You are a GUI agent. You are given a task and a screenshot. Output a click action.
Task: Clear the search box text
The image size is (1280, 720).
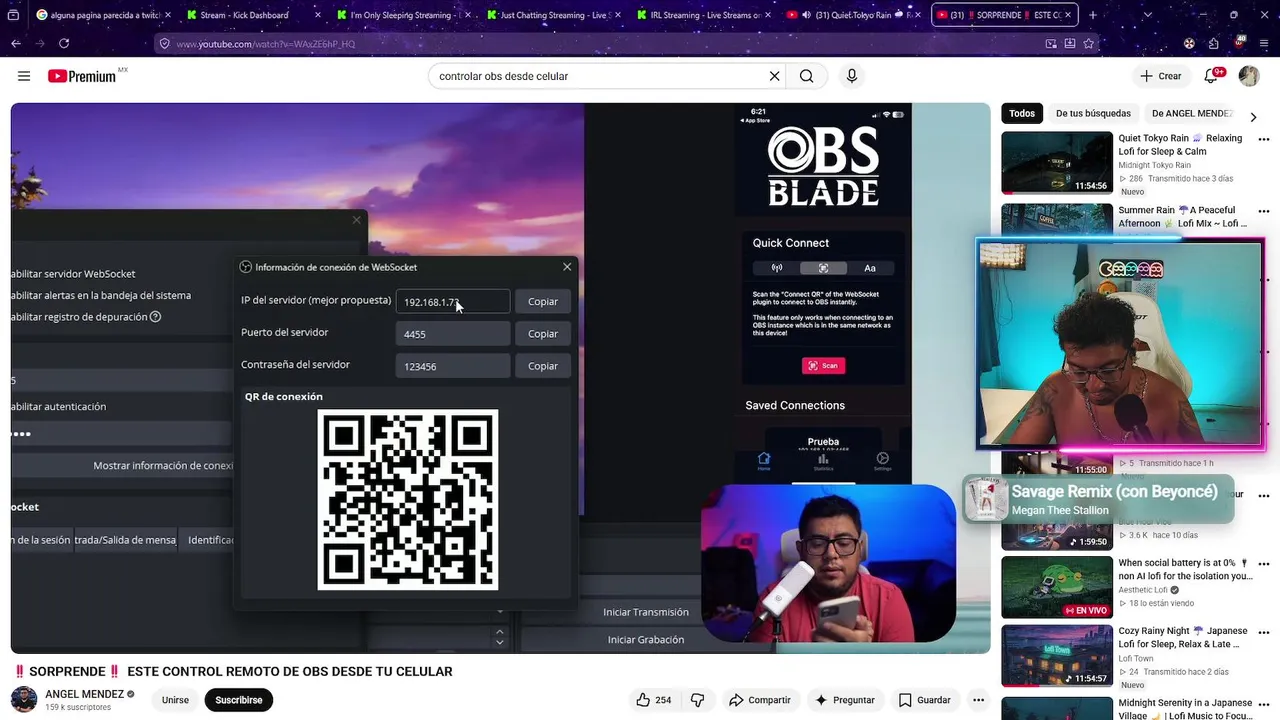pyautogui.click(x=774, y=76)
